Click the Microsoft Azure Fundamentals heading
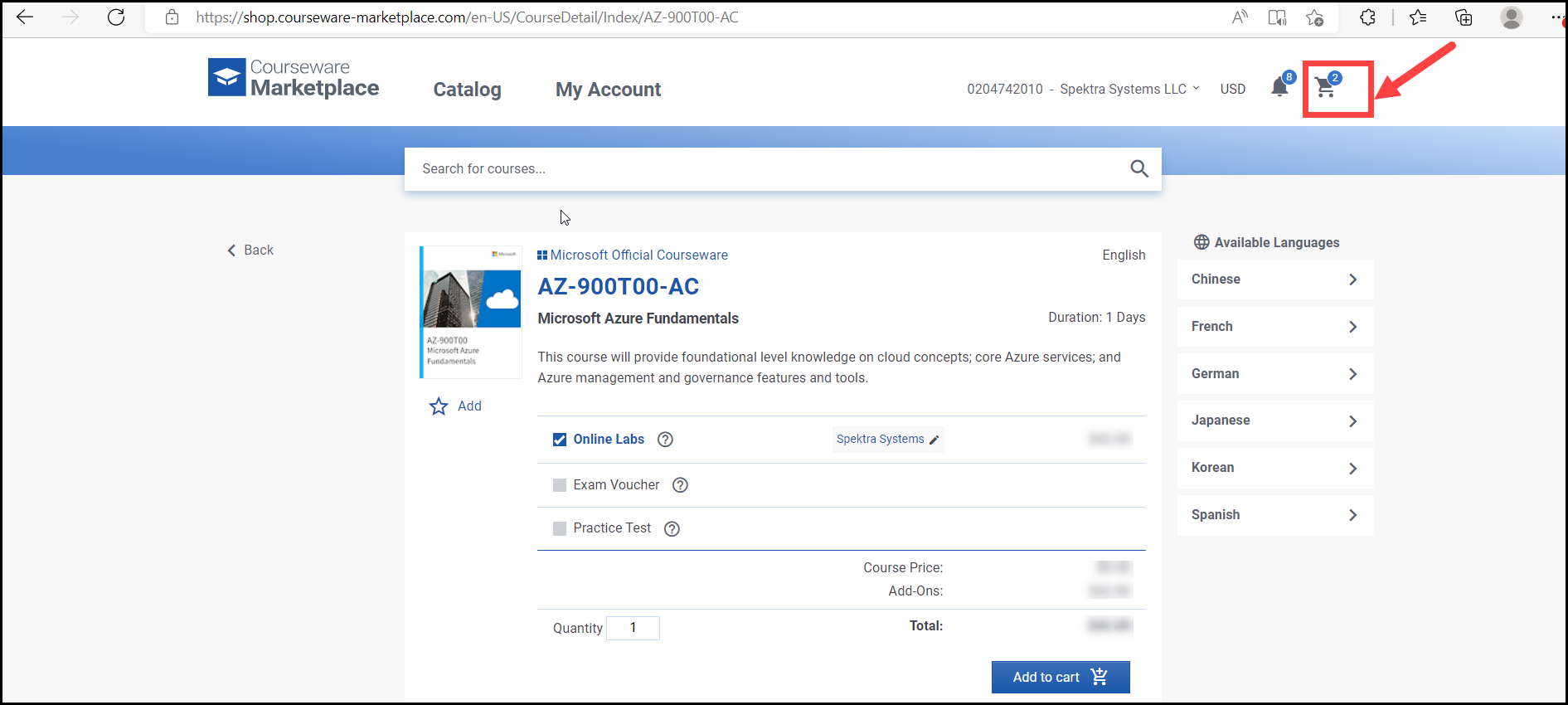The width and height of the screenshot is (1568, 705). coord(638,318)
